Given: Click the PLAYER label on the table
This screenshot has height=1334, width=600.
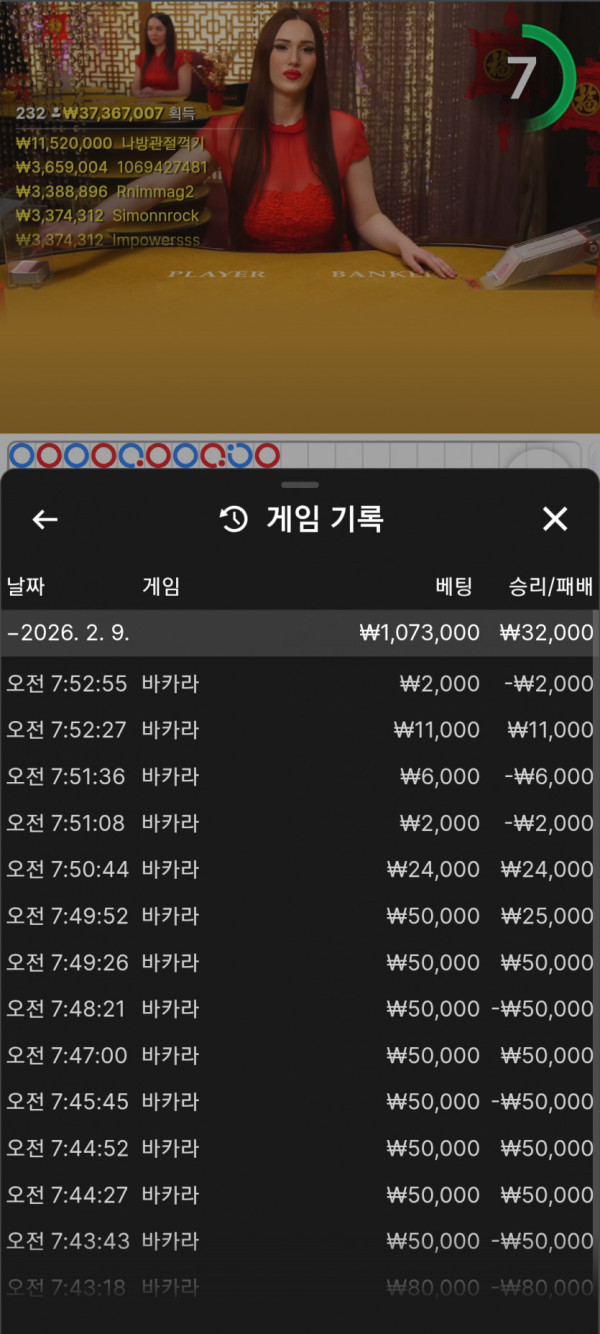Looking at the screenshot, I should (217, 274).
